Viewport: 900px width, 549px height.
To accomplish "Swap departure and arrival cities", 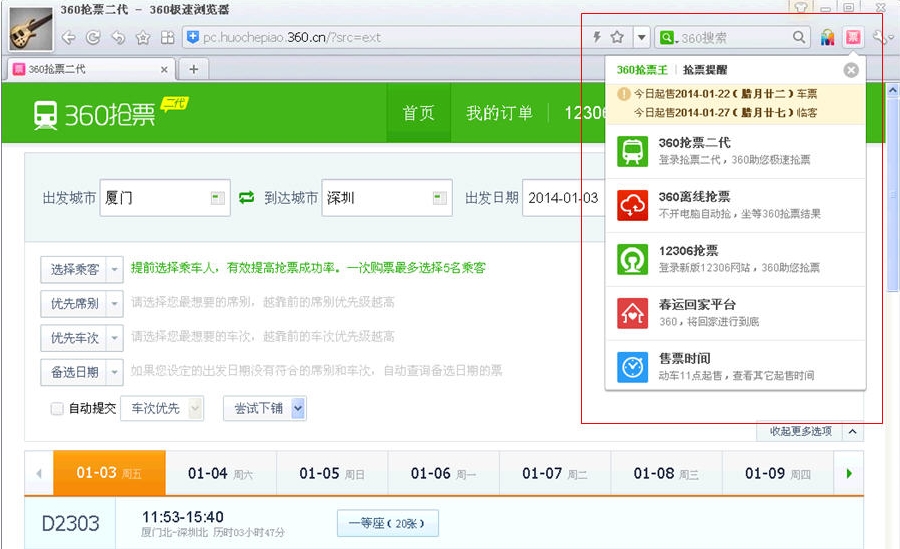I will (x=247, y=198).
